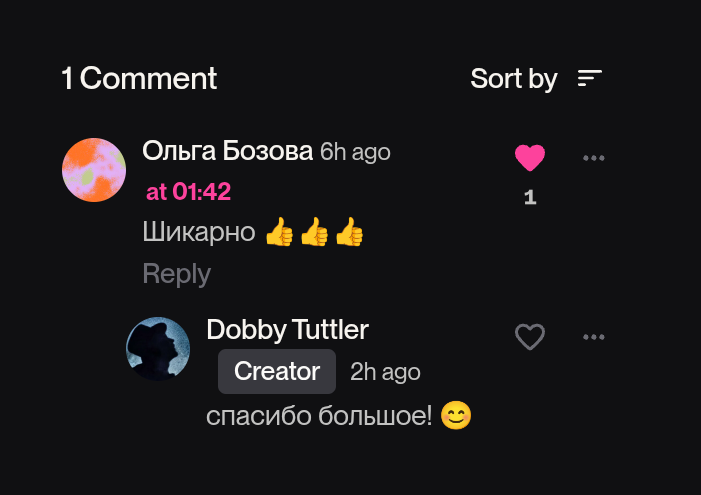Unlike Ольга Бозова's comment with pink heart
Image resolution: width=701 pixels, height=495 pixels.
coord(530,158)
